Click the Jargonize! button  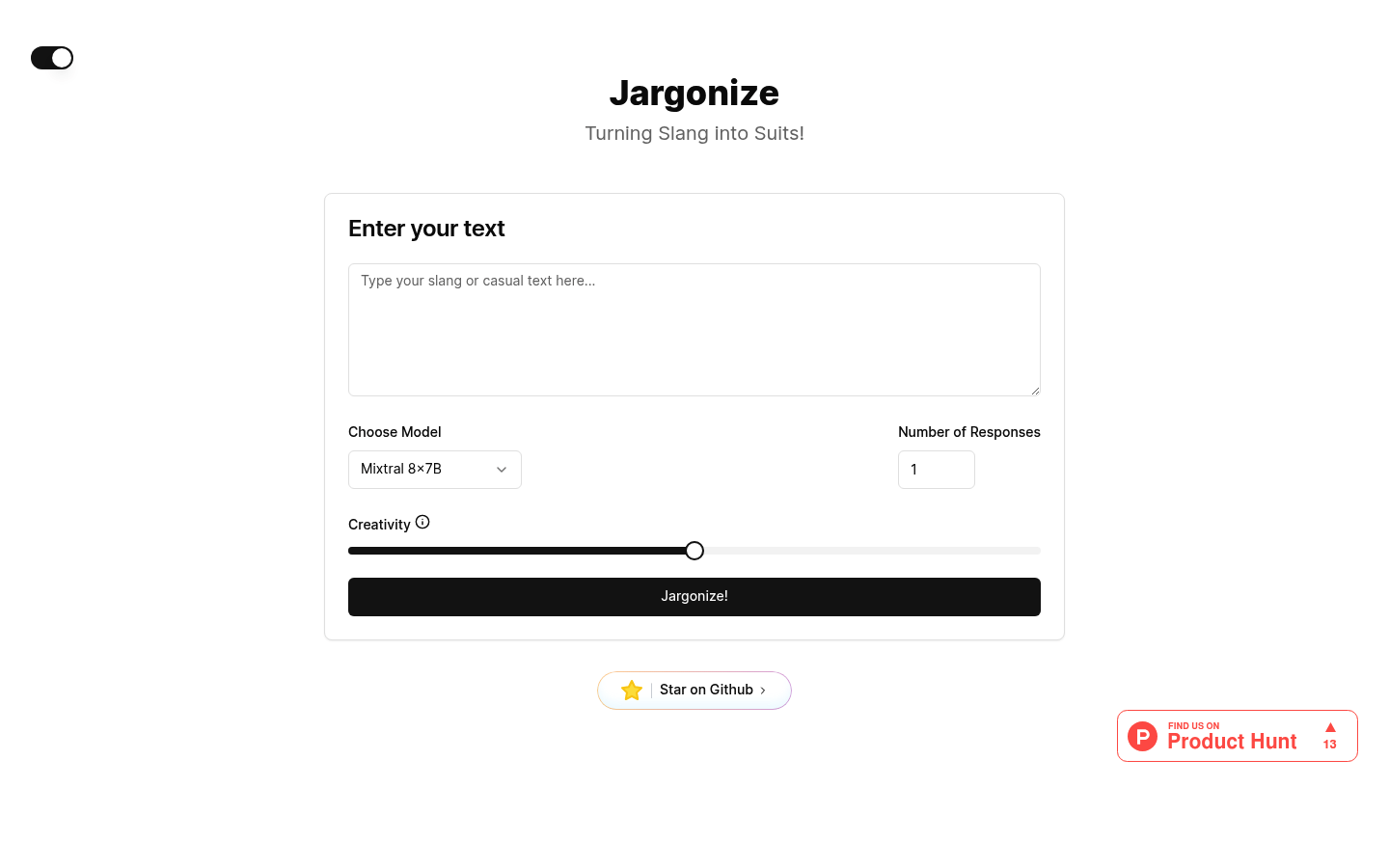pos(694,596)
